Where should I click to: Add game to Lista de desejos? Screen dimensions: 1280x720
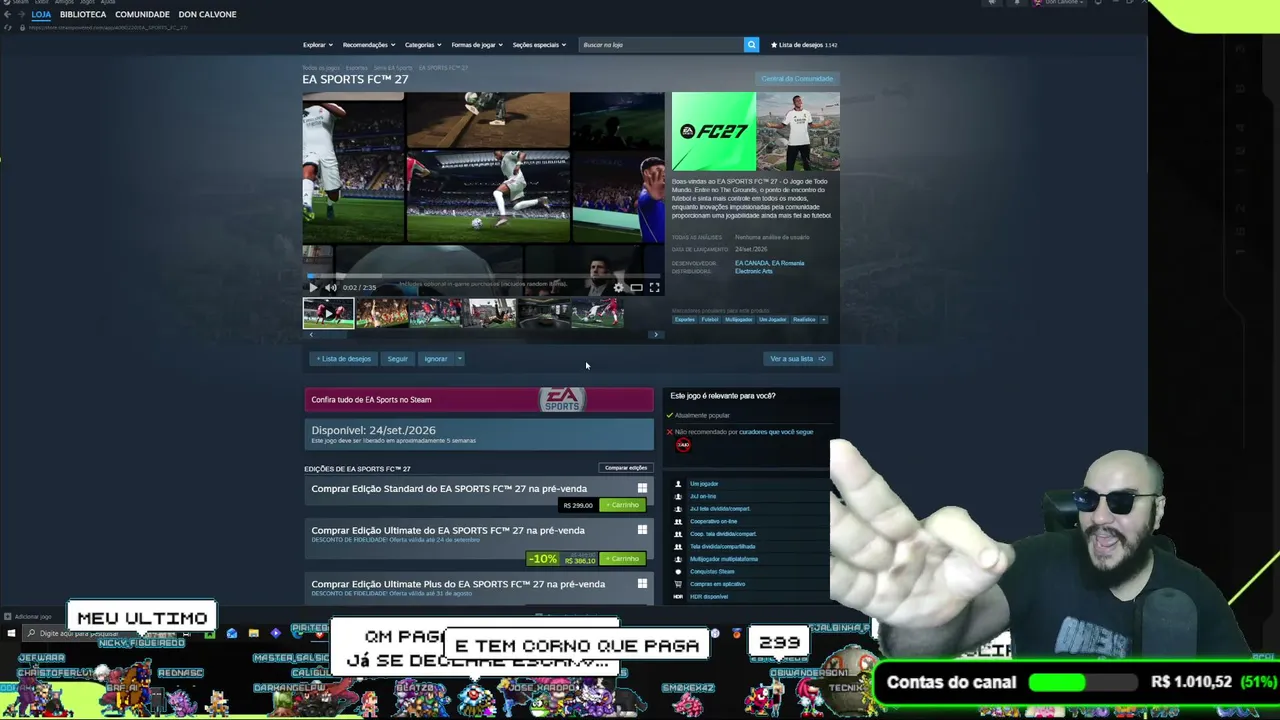tap(343, 359)
